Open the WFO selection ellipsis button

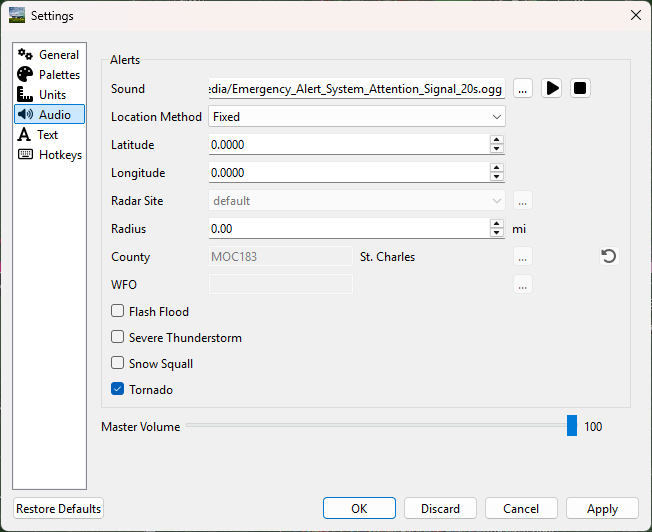coord(523,285)
